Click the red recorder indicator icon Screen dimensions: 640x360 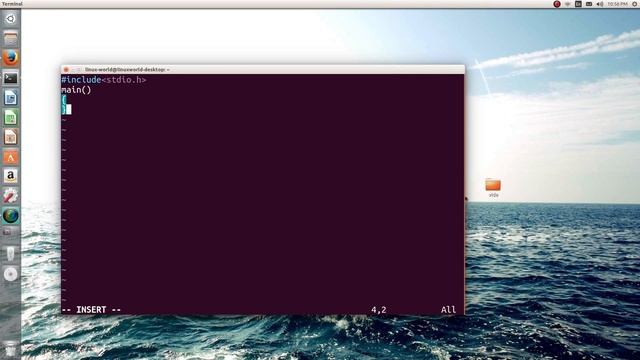pos(557,4)
